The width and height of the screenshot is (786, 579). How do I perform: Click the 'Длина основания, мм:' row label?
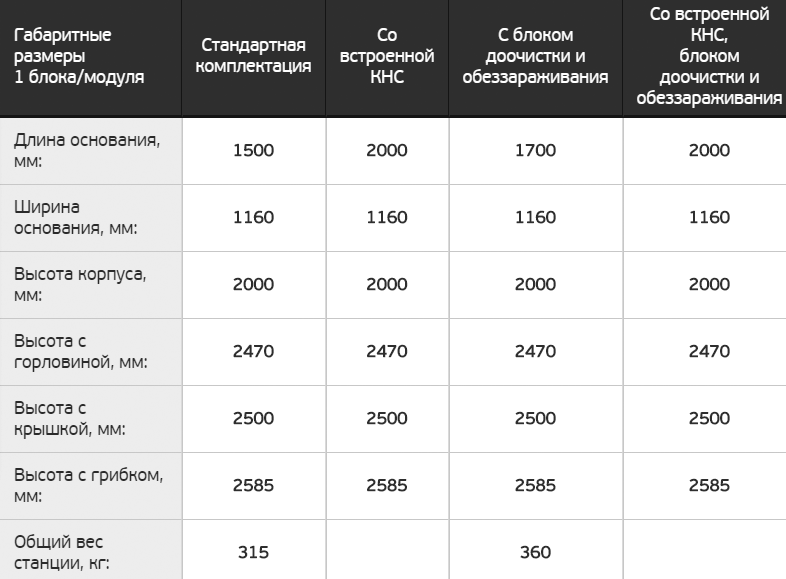86,150
